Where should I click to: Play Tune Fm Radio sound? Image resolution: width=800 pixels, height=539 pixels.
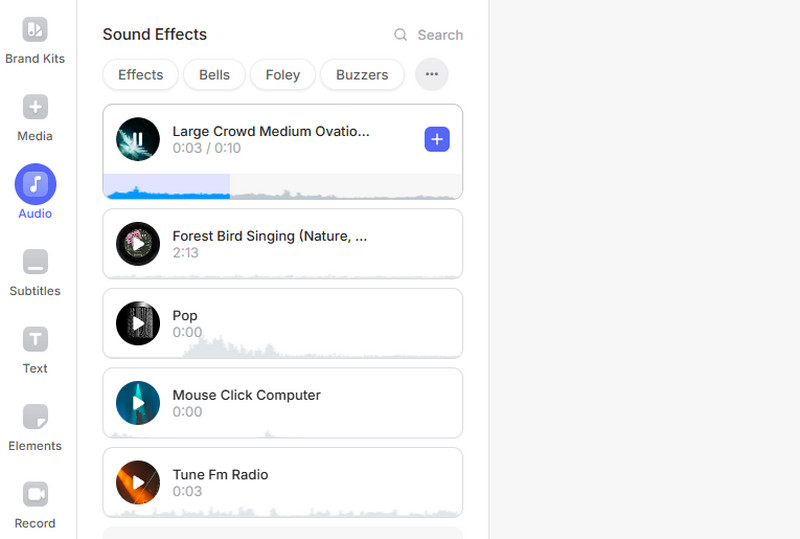138,482
